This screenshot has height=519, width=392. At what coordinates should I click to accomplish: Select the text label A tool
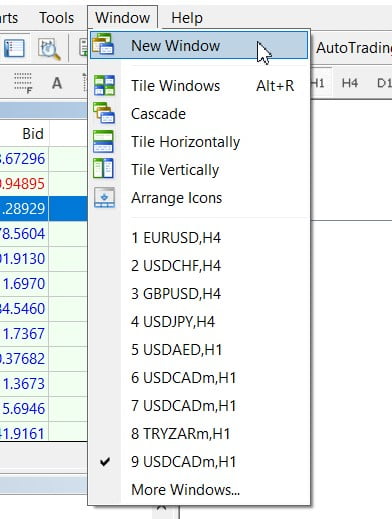pos(57,83)
